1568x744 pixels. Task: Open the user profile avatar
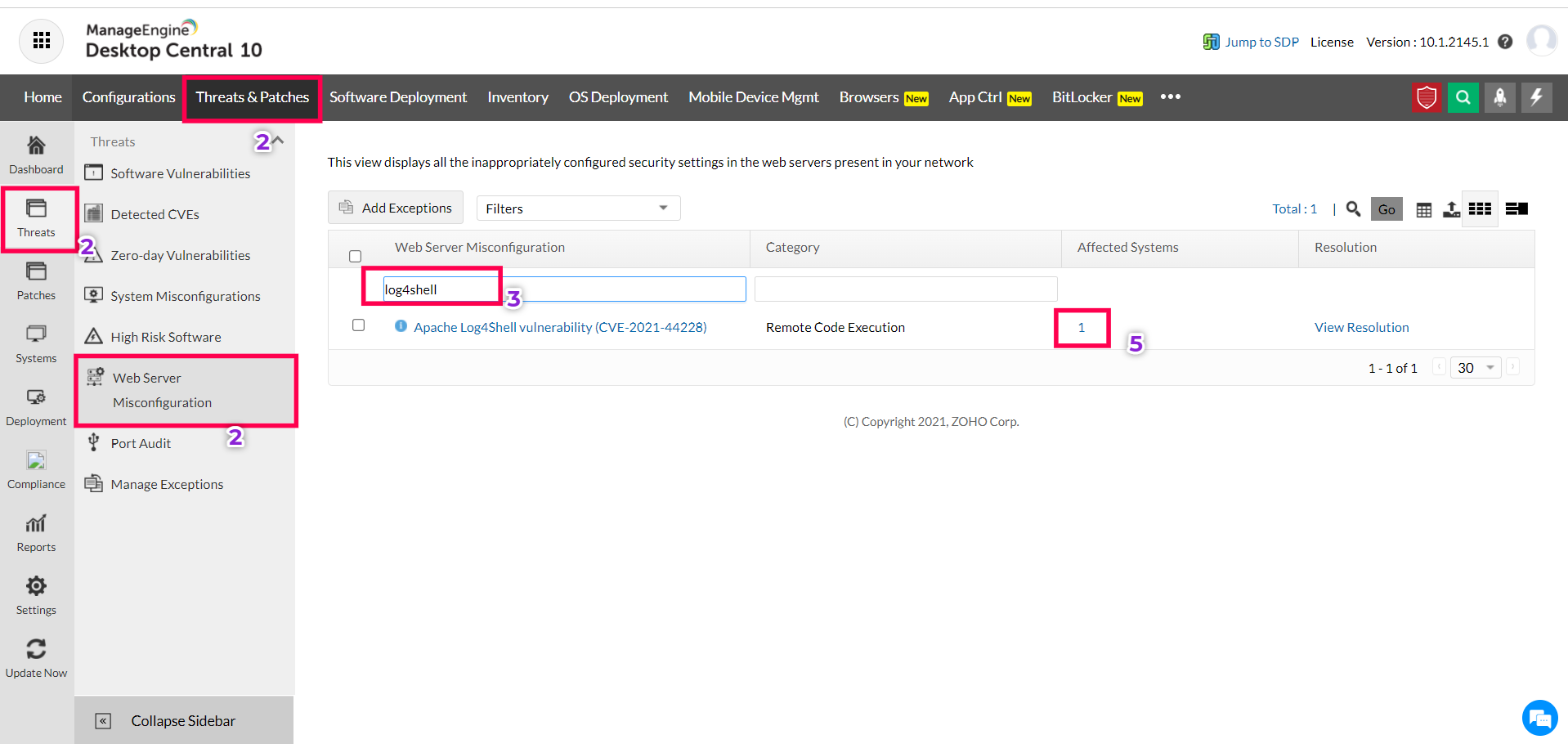1542,41
